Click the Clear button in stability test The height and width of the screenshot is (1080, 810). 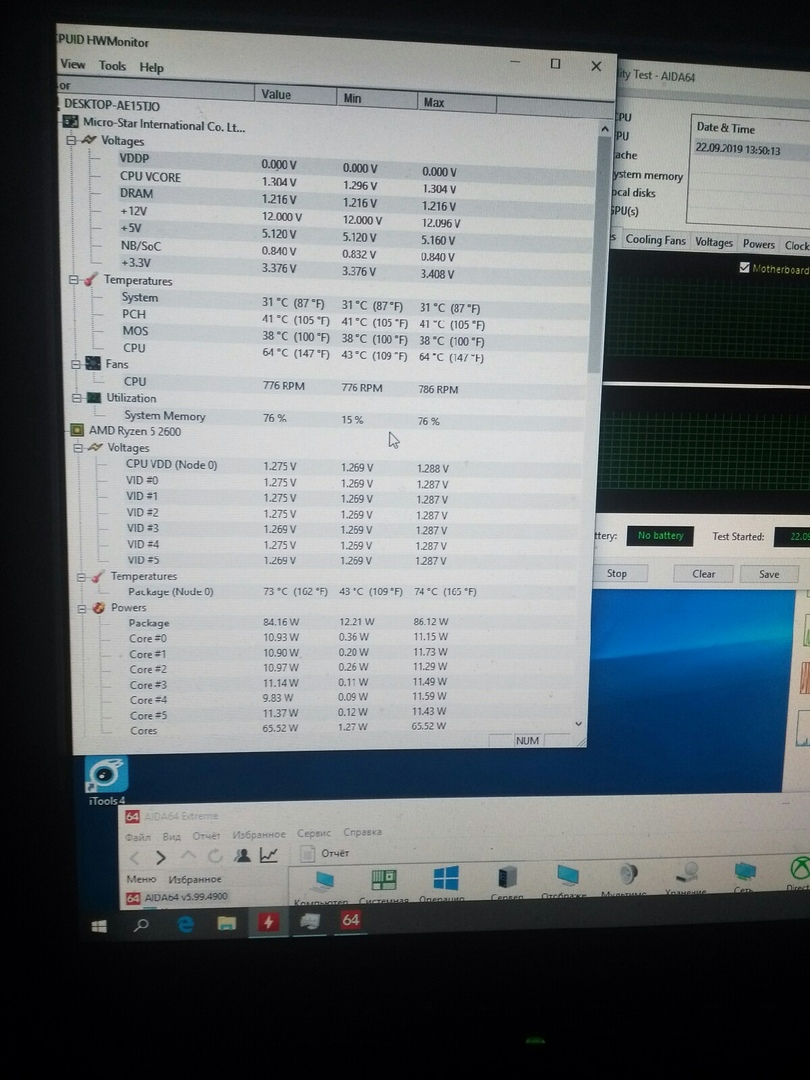coord(703,574)
